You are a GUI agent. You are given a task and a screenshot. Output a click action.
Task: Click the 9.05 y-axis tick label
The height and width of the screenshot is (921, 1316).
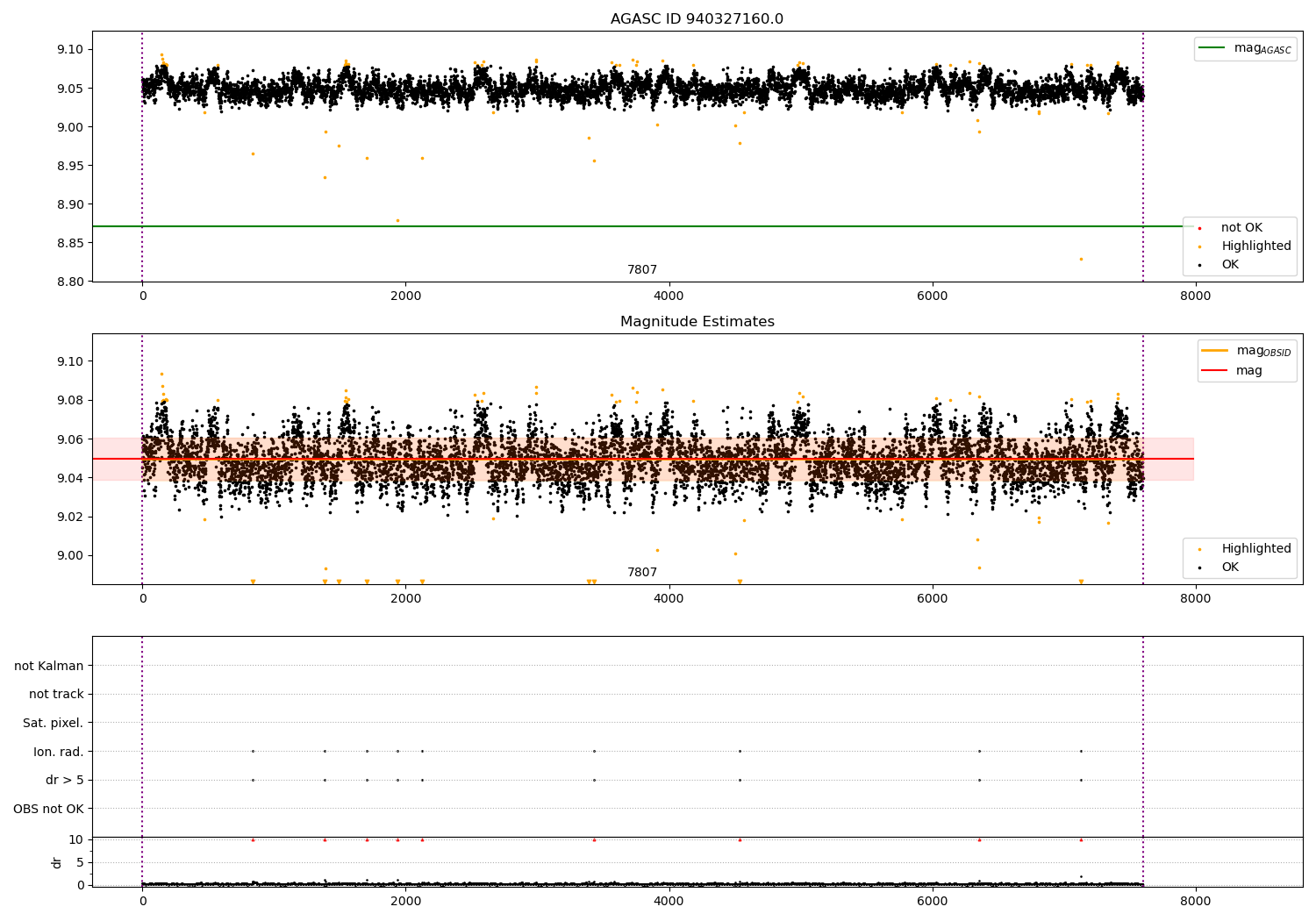(x=69, y=89)
